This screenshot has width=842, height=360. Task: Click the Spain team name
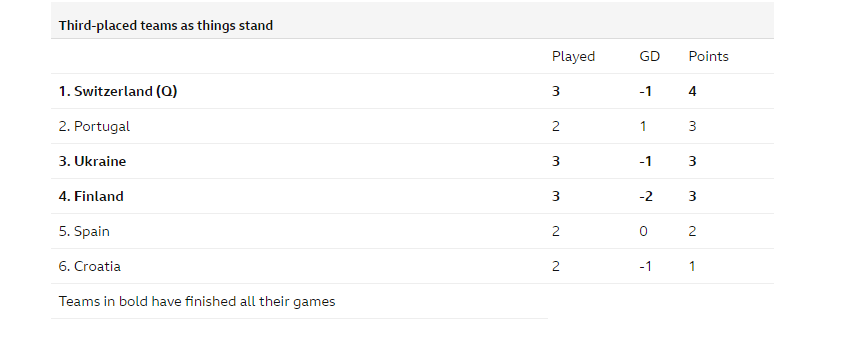click(92, 232)
